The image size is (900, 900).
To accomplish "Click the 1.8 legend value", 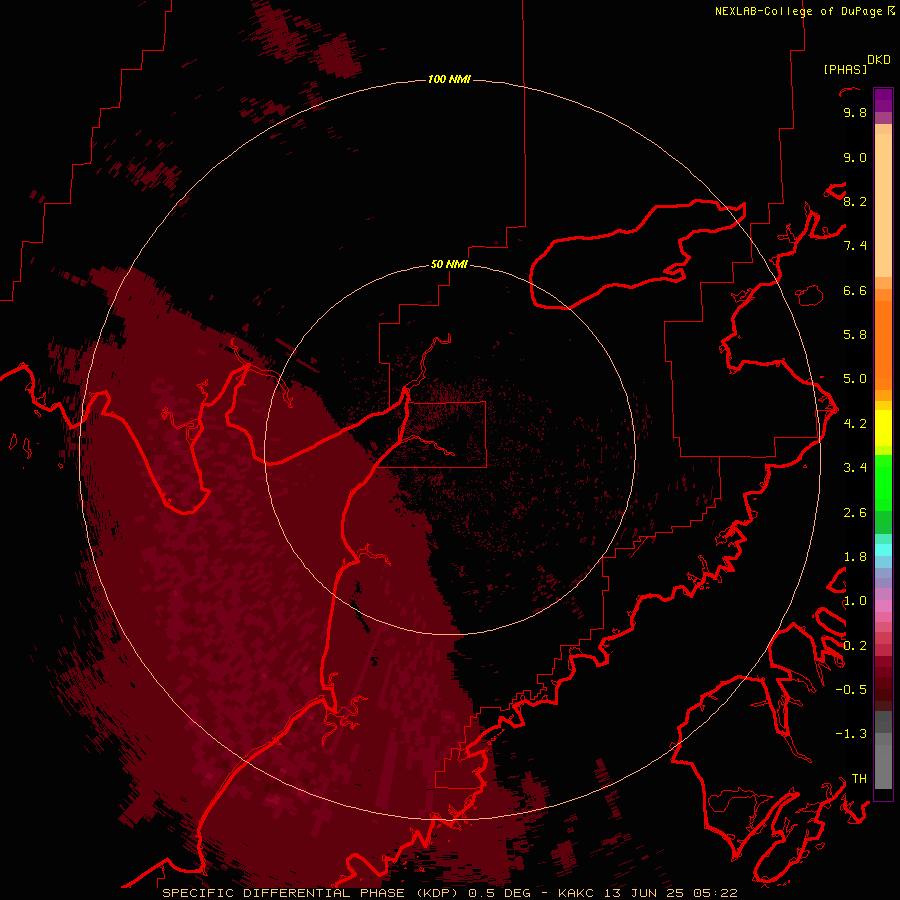I will click(855, 556).
